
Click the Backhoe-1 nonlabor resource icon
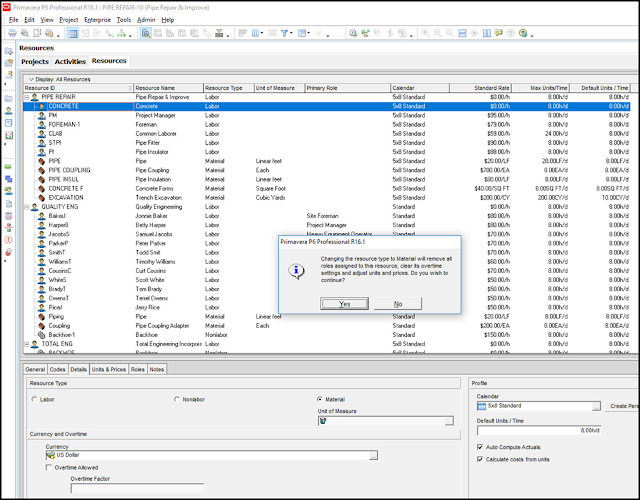[x=42, y=335]
